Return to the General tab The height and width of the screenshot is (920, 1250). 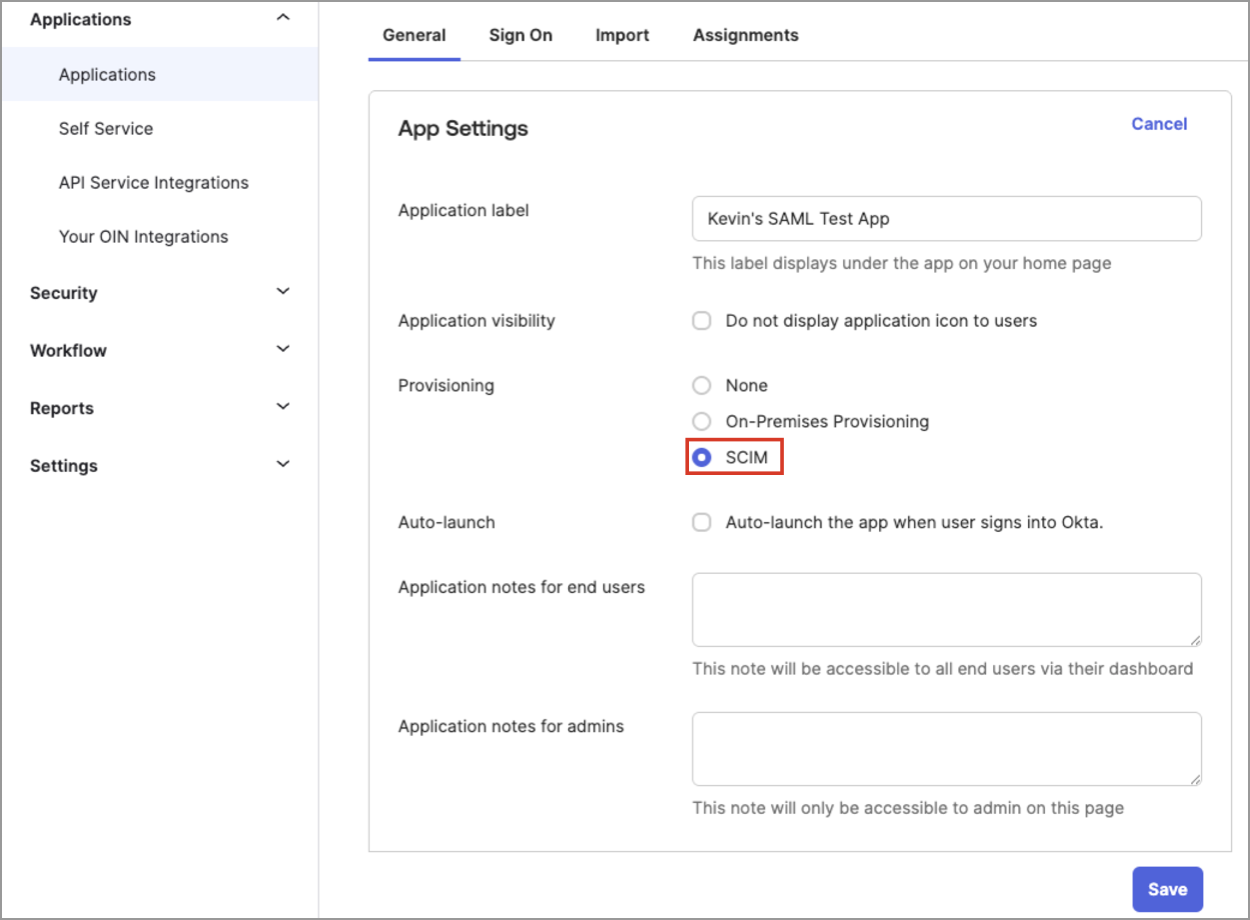tap(413, 34)
